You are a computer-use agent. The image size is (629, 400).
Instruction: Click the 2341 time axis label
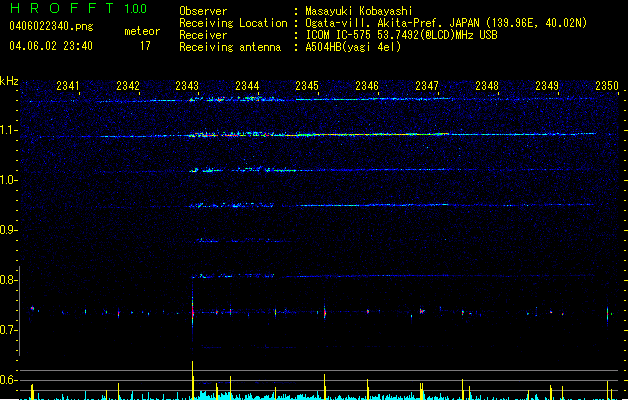[x=68, y=86]
